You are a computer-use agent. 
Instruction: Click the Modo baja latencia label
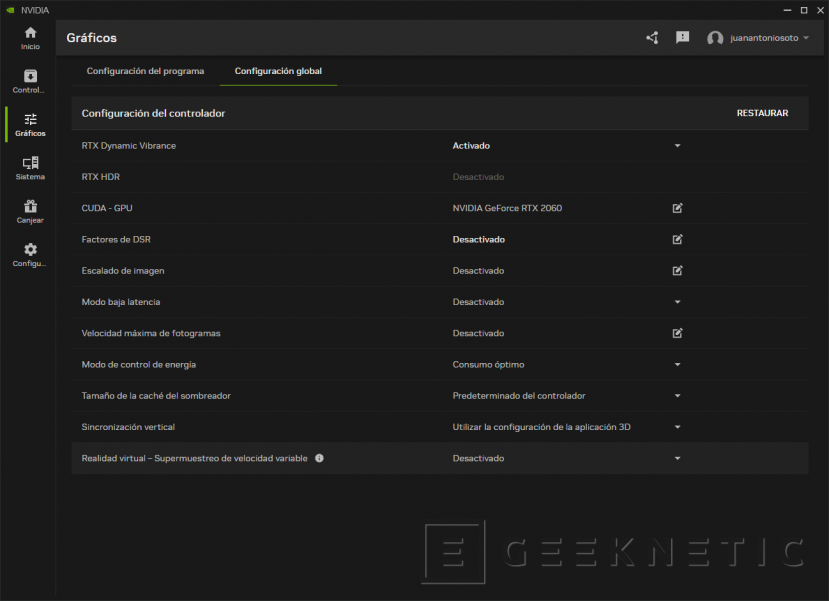pyautogui.click(x=121, y=302)
